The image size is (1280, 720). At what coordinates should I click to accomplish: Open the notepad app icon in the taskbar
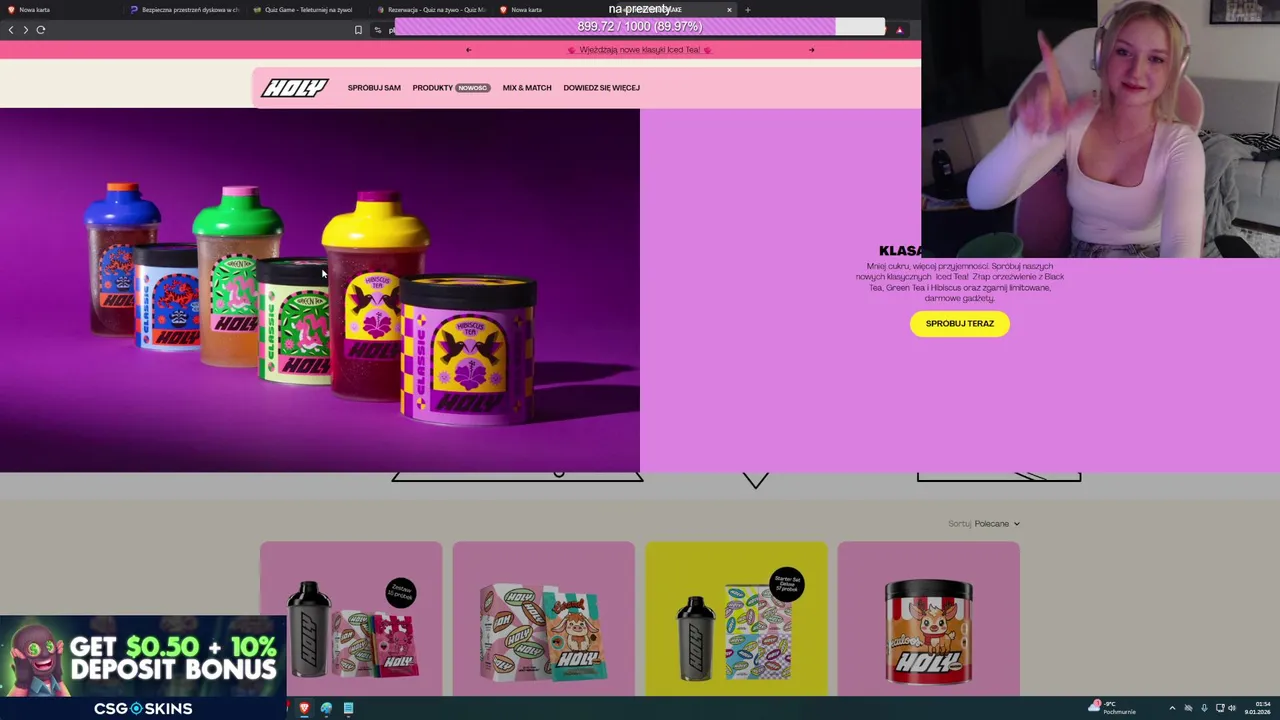(x=348, y=708)
